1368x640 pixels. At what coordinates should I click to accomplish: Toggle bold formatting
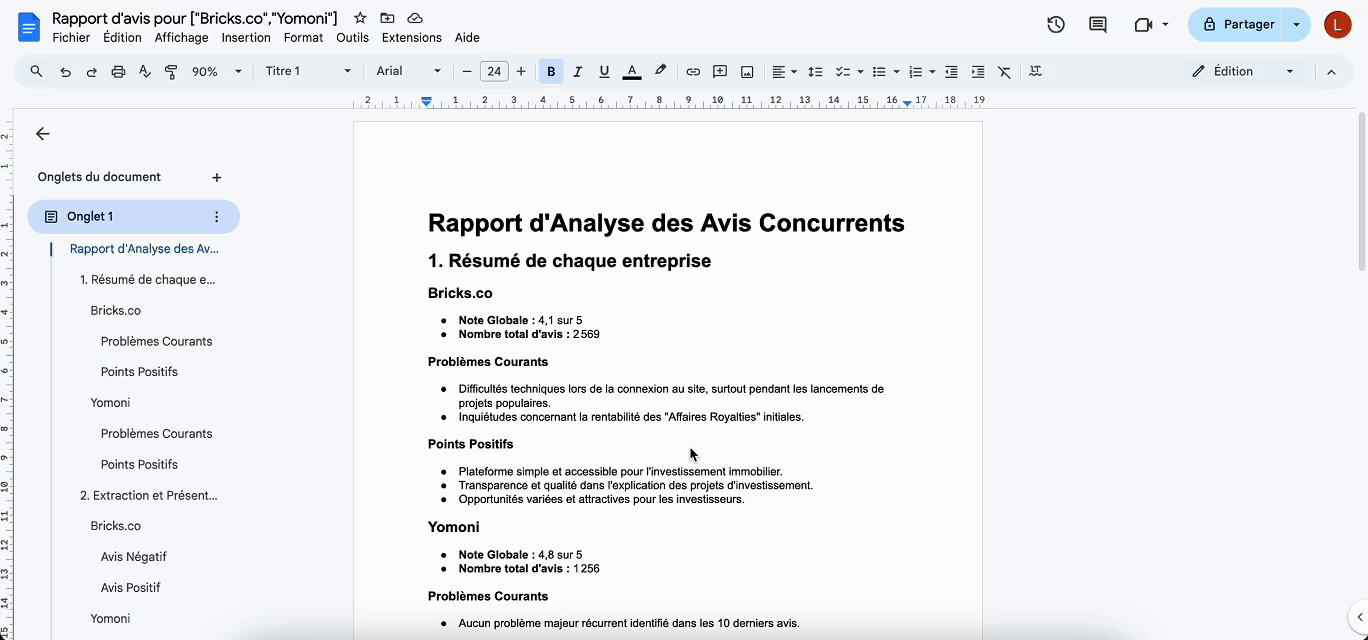pyautogui.click(x=551, y=71)
